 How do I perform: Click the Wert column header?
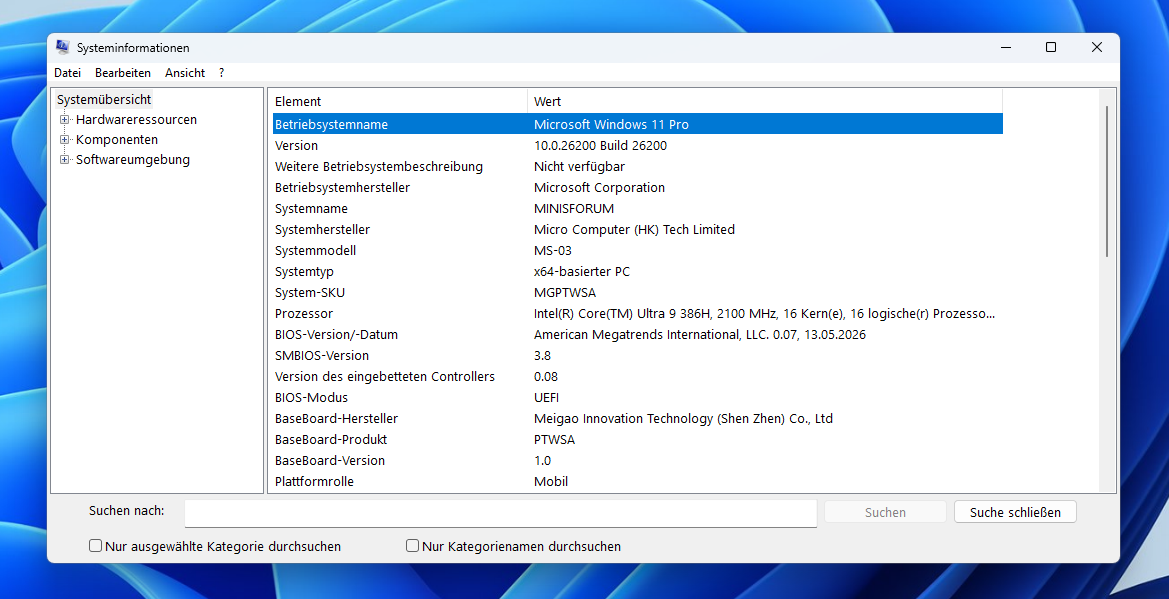[x=765, y=101]
